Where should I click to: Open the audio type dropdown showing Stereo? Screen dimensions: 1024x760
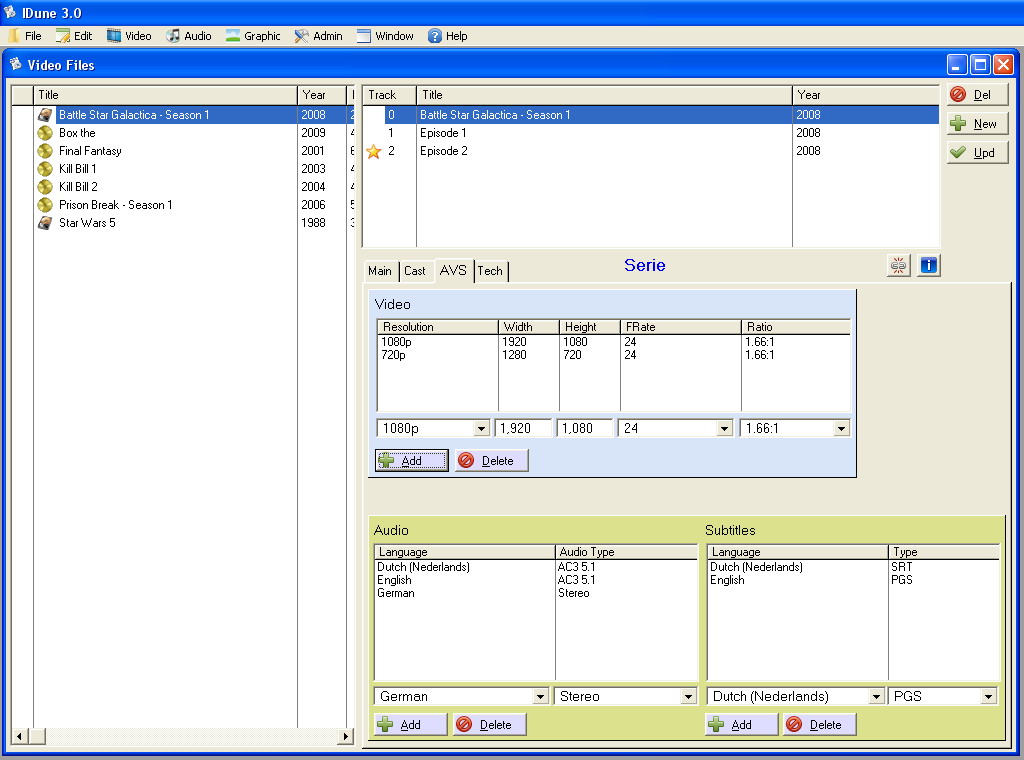point(688,697)
